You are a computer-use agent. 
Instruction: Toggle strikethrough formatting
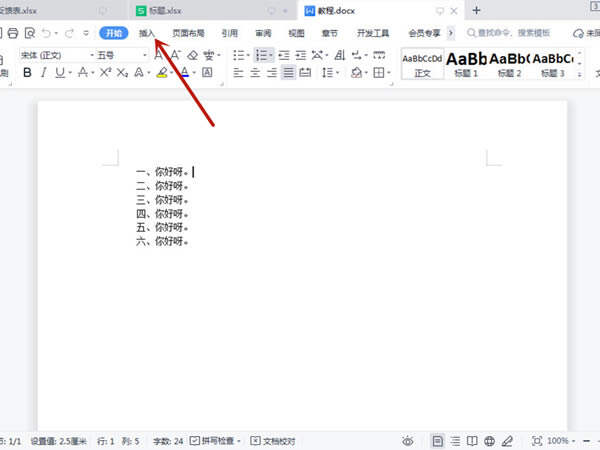83,72
